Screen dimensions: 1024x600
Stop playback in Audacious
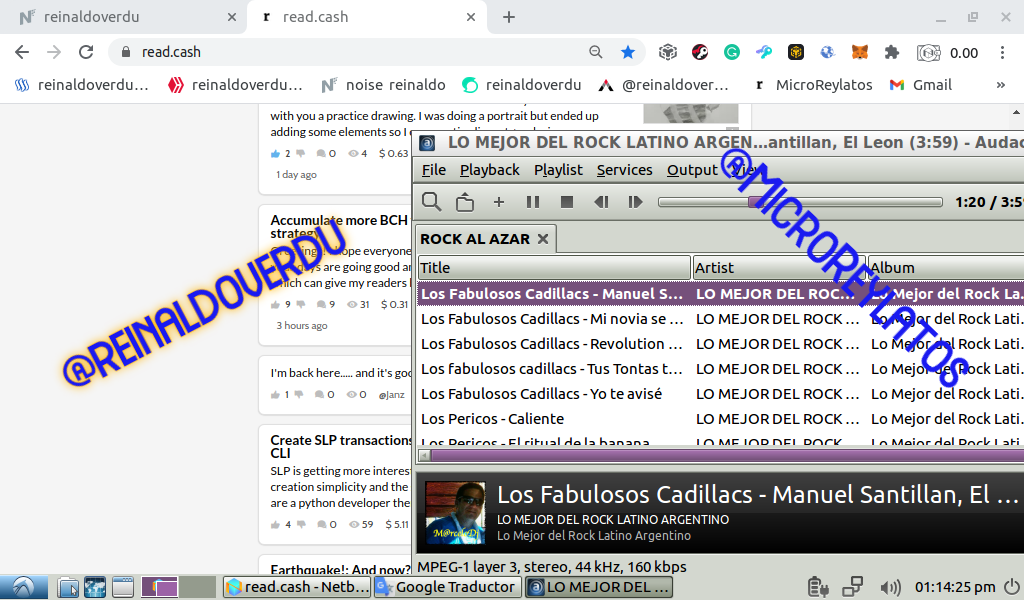[x=567, y=202]
